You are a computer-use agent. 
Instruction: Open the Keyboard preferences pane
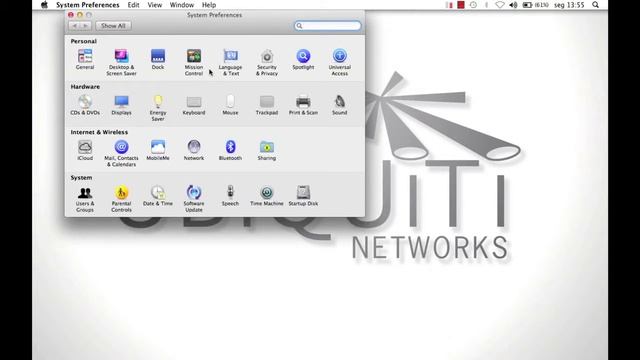(194, 105)
